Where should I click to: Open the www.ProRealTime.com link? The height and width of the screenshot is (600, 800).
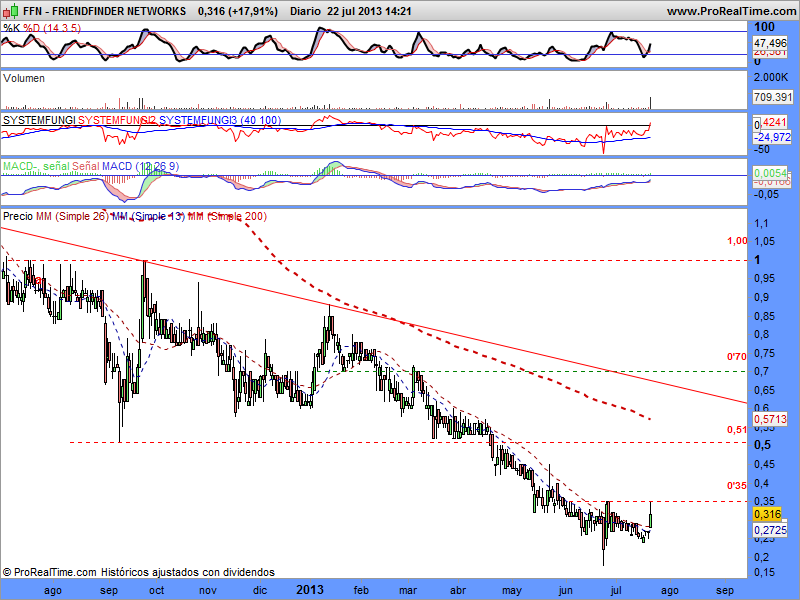(731, 11)
